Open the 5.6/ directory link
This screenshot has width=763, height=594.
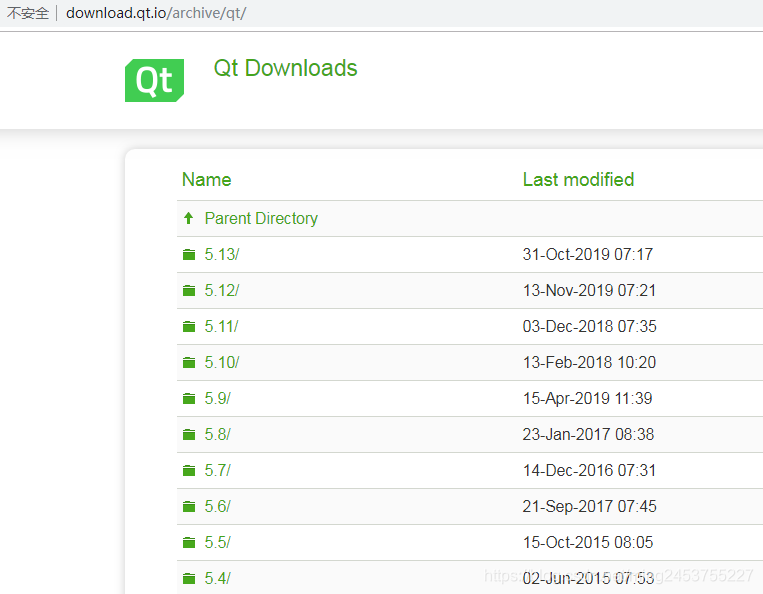pyautogui.click(x=218, y=506)
